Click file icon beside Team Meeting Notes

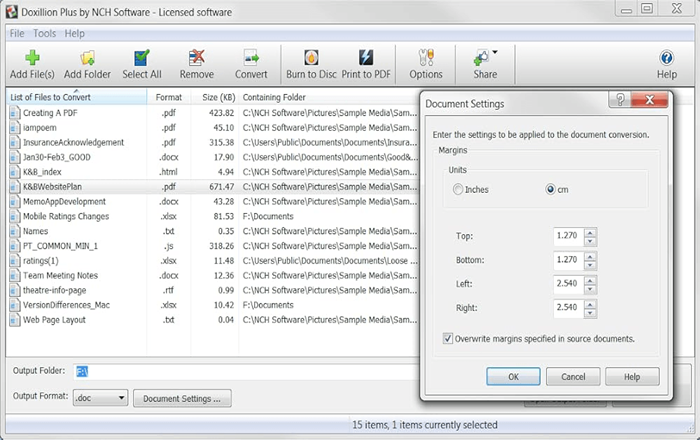[15, 275]
